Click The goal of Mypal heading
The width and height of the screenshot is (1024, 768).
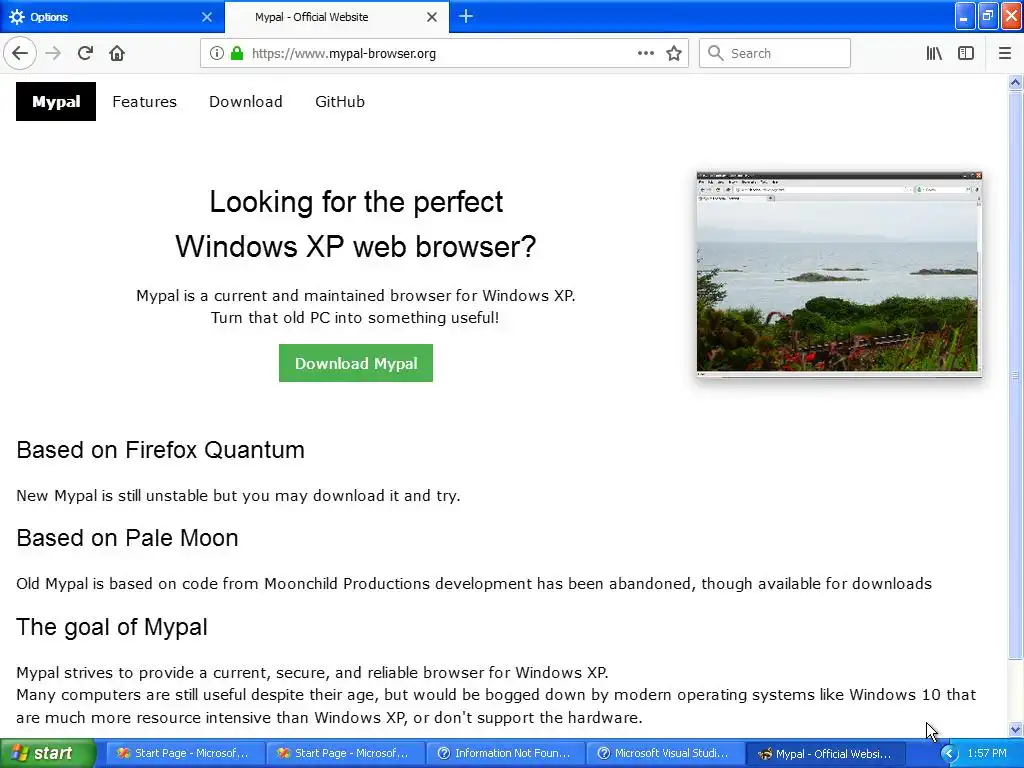pos(112,627)
